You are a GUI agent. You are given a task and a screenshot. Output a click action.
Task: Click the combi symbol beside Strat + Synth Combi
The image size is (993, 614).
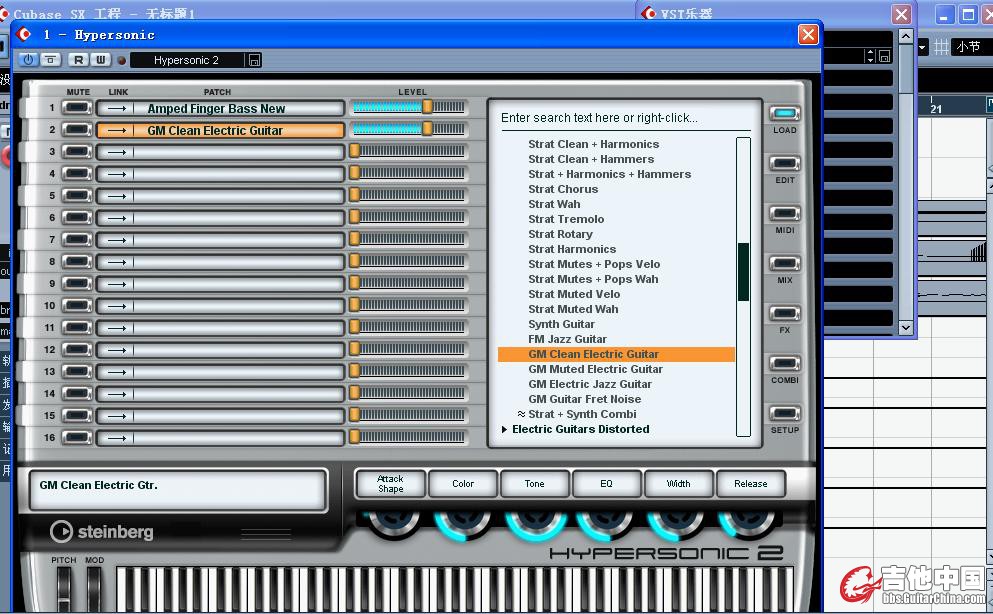coord(521,414)
